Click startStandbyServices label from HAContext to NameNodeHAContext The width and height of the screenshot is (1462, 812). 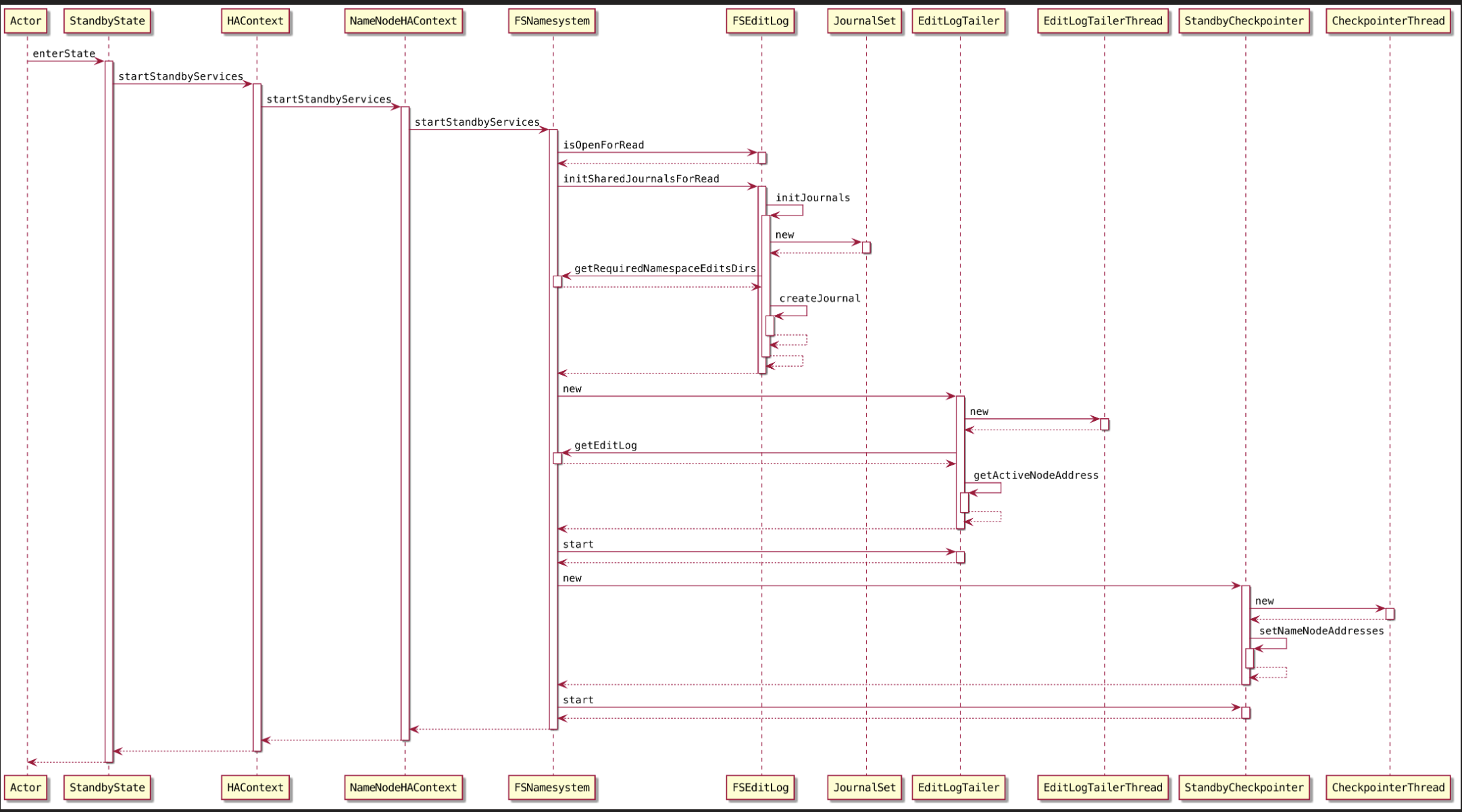[x=328, y=99]
